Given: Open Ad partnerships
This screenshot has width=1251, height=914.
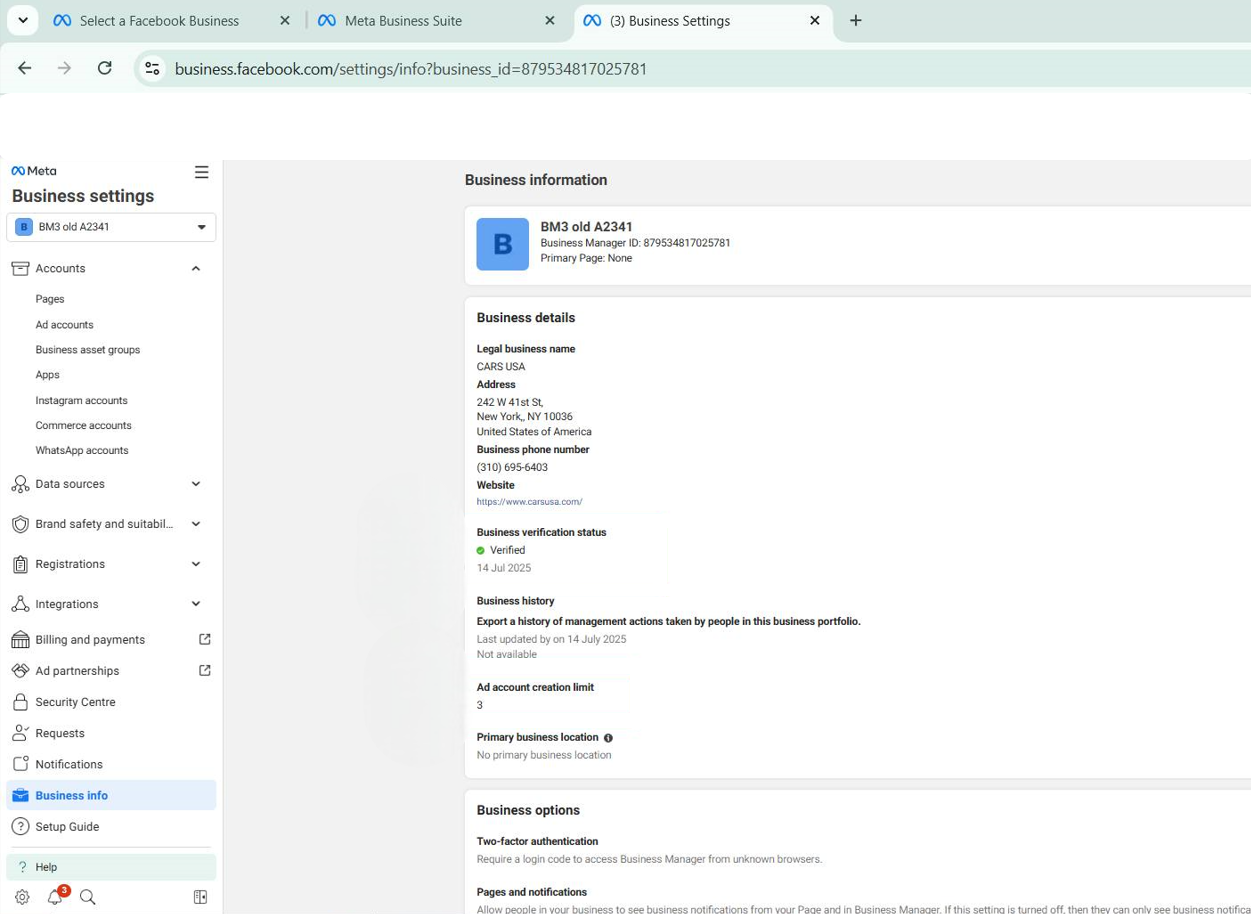Looking at the screenshot, I should click(x=77, y=671).
